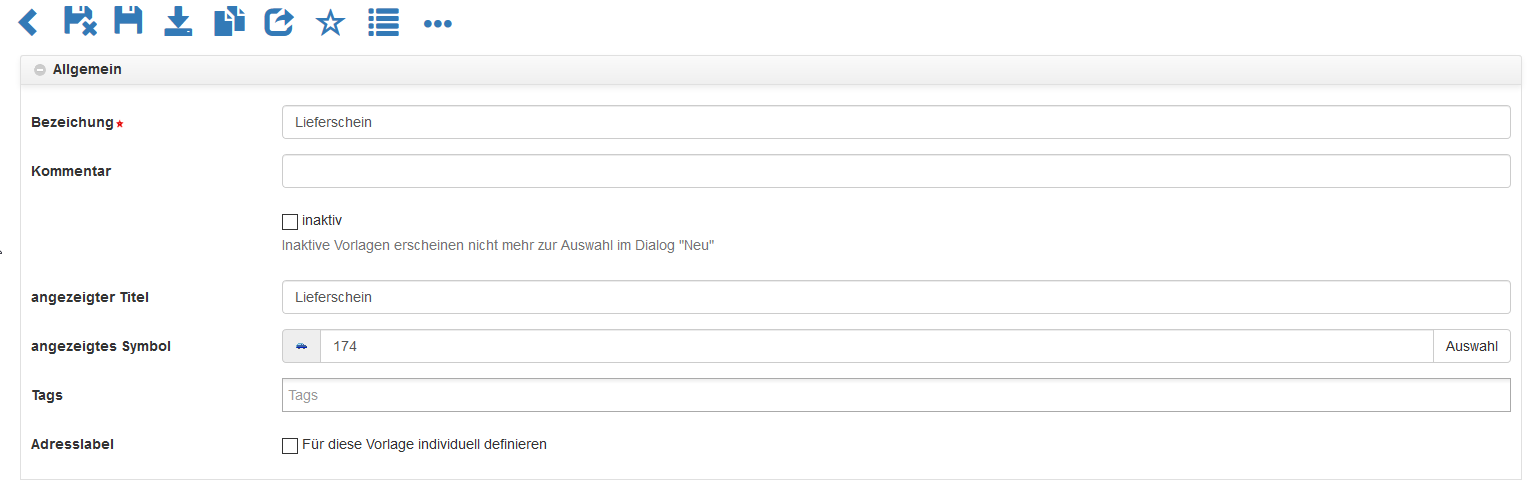Click the symbol number field showing 174
Viewport: 1531px width, 486px height.
pyautogui.click(x=875, y=346)
